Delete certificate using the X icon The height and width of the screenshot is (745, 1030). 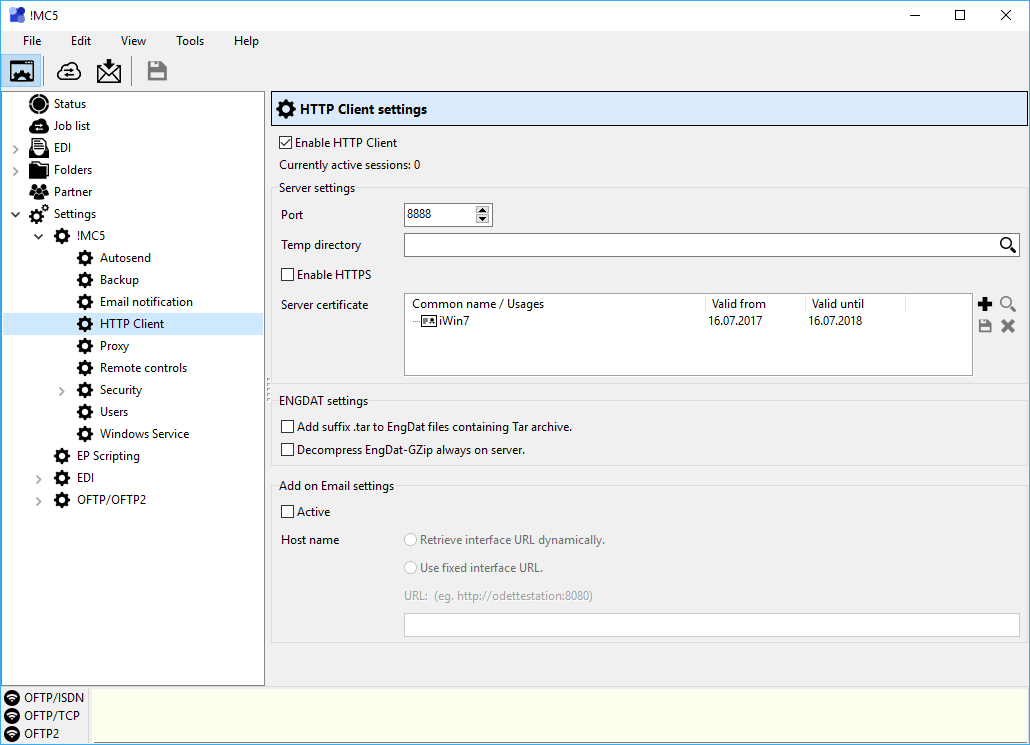[1008, 326]
